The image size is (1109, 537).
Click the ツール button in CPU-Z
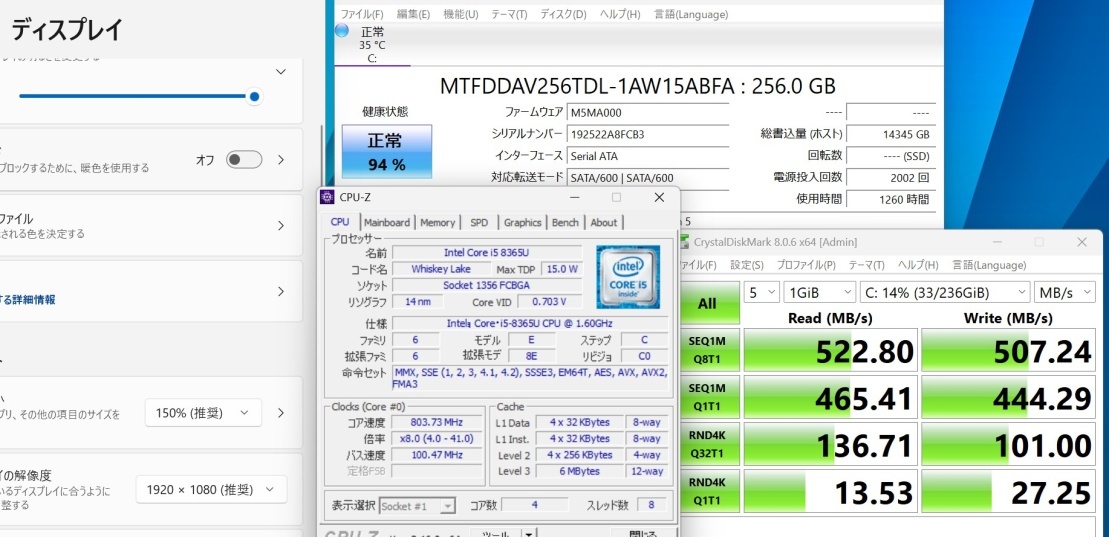click(496, 532)
